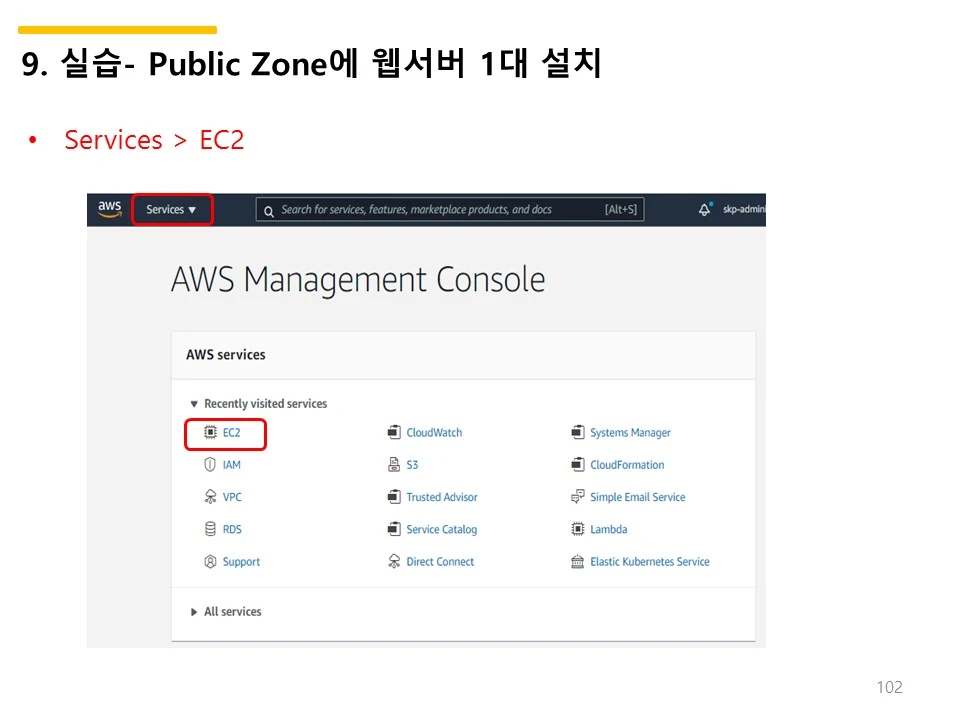The image size is (960, 720).
Task: Open the Lambda service link
Action: [609, 530]
